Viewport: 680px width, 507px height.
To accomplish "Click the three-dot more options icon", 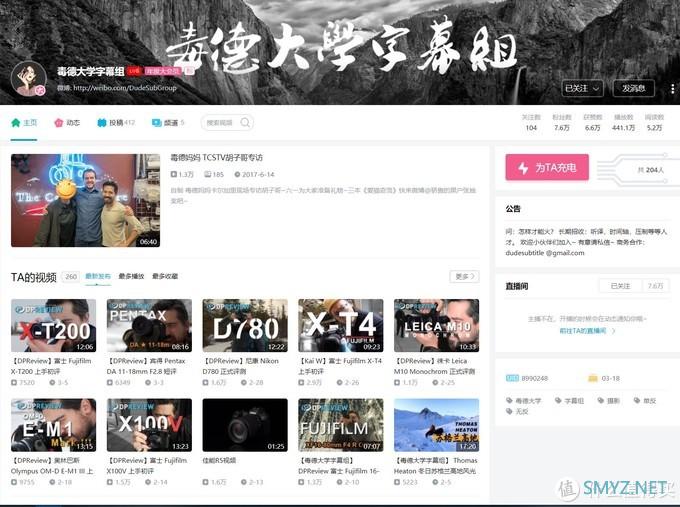I will [x=672, y=88].
